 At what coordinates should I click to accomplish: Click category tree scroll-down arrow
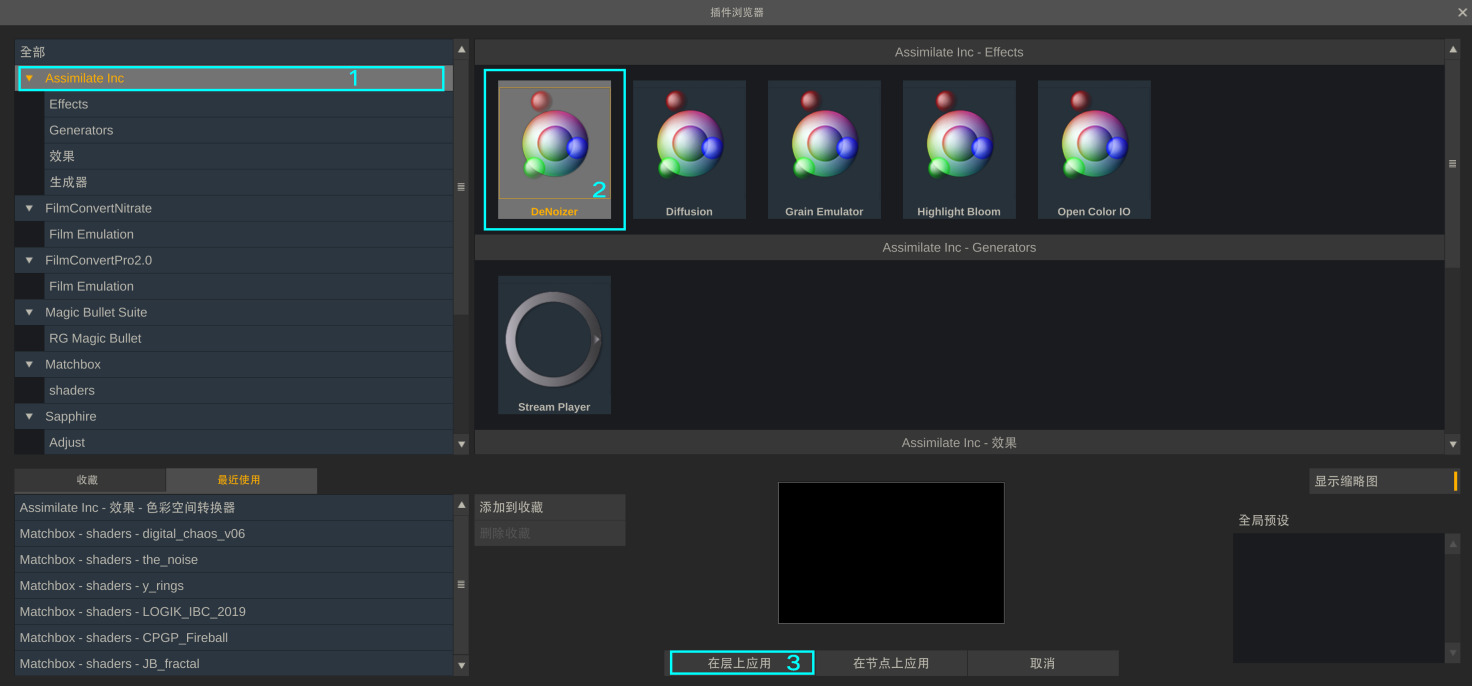461,444
